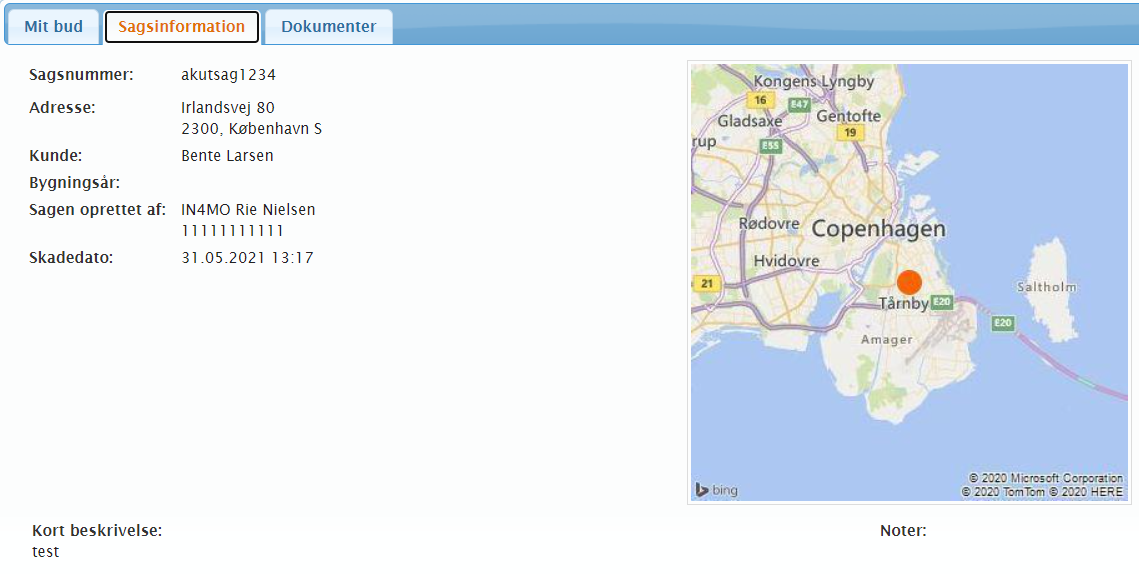This screenshot has width=1139, height=574.
Task: Click the Saltholm island label
Action: pyautogui.click(x=1046, y=287)
